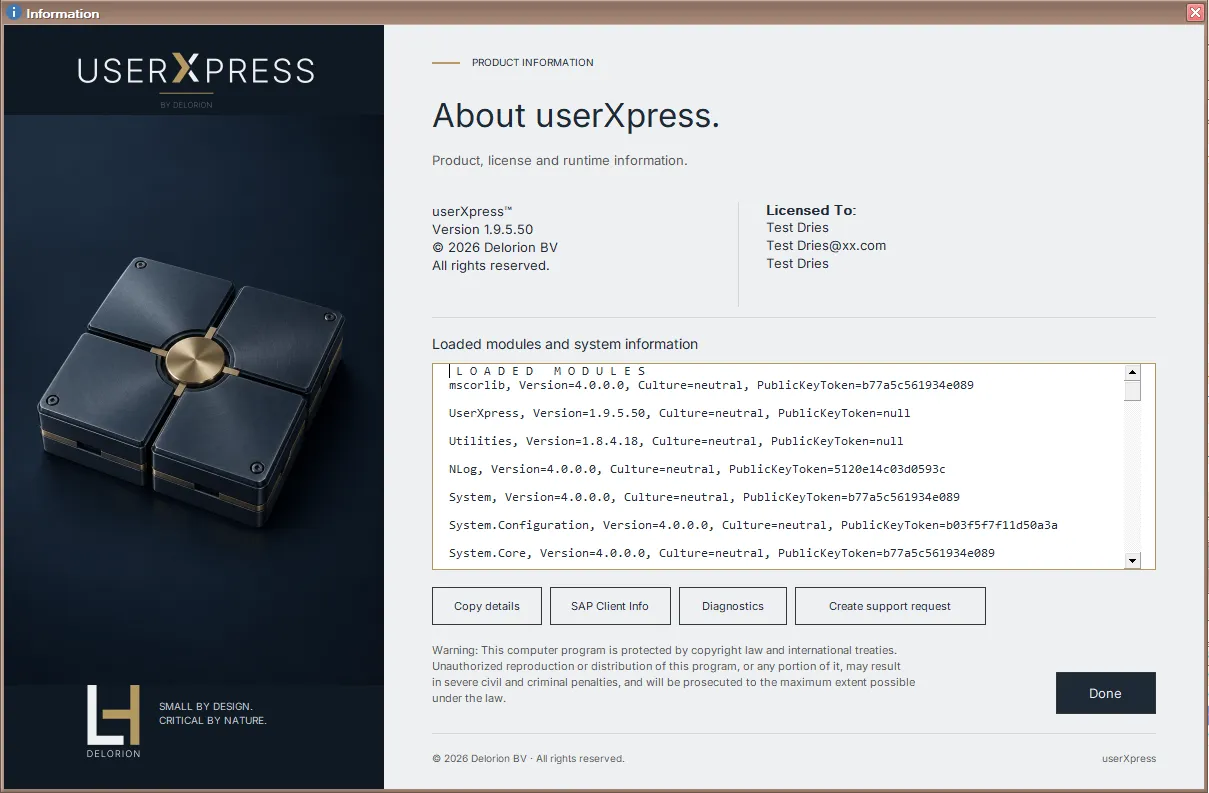1209x793 pixels.
Task: Click the Information title bar icon
Action: pyautogui.click(x=13, y=13)
